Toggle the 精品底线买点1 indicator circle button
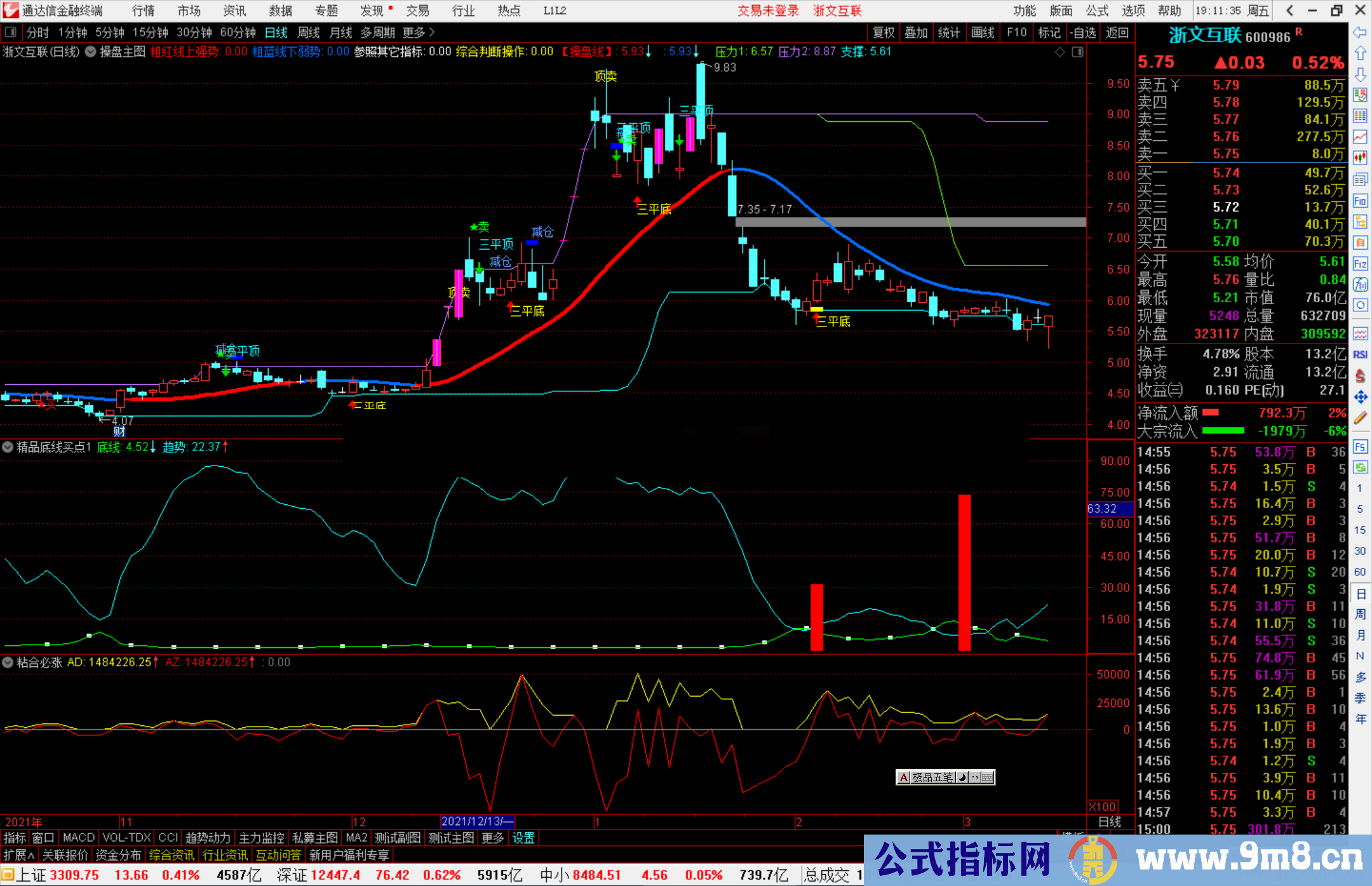 [x=8, y=447]
